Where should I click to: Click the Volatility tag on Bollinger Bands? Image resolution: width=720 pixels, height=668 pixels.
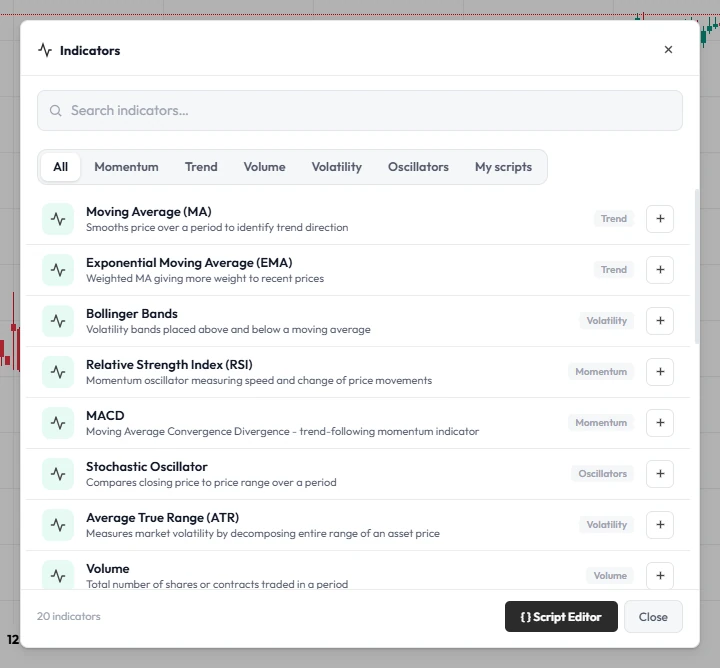click(607, 321)
